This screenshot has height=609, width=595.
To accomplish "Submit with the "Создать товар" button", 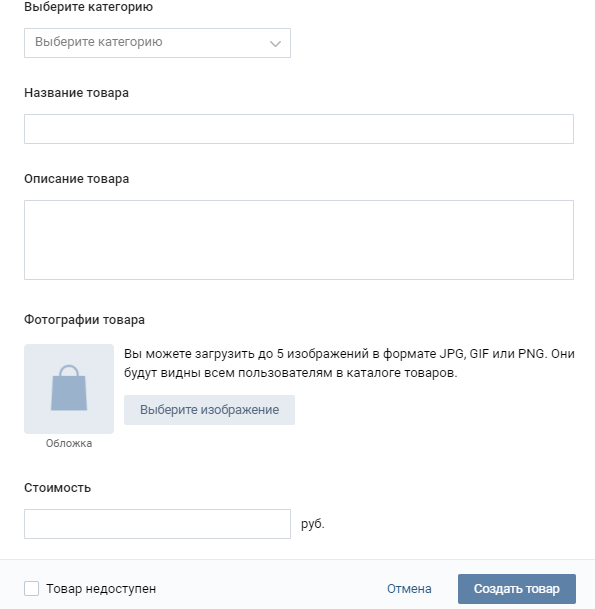I will point(517,589).
